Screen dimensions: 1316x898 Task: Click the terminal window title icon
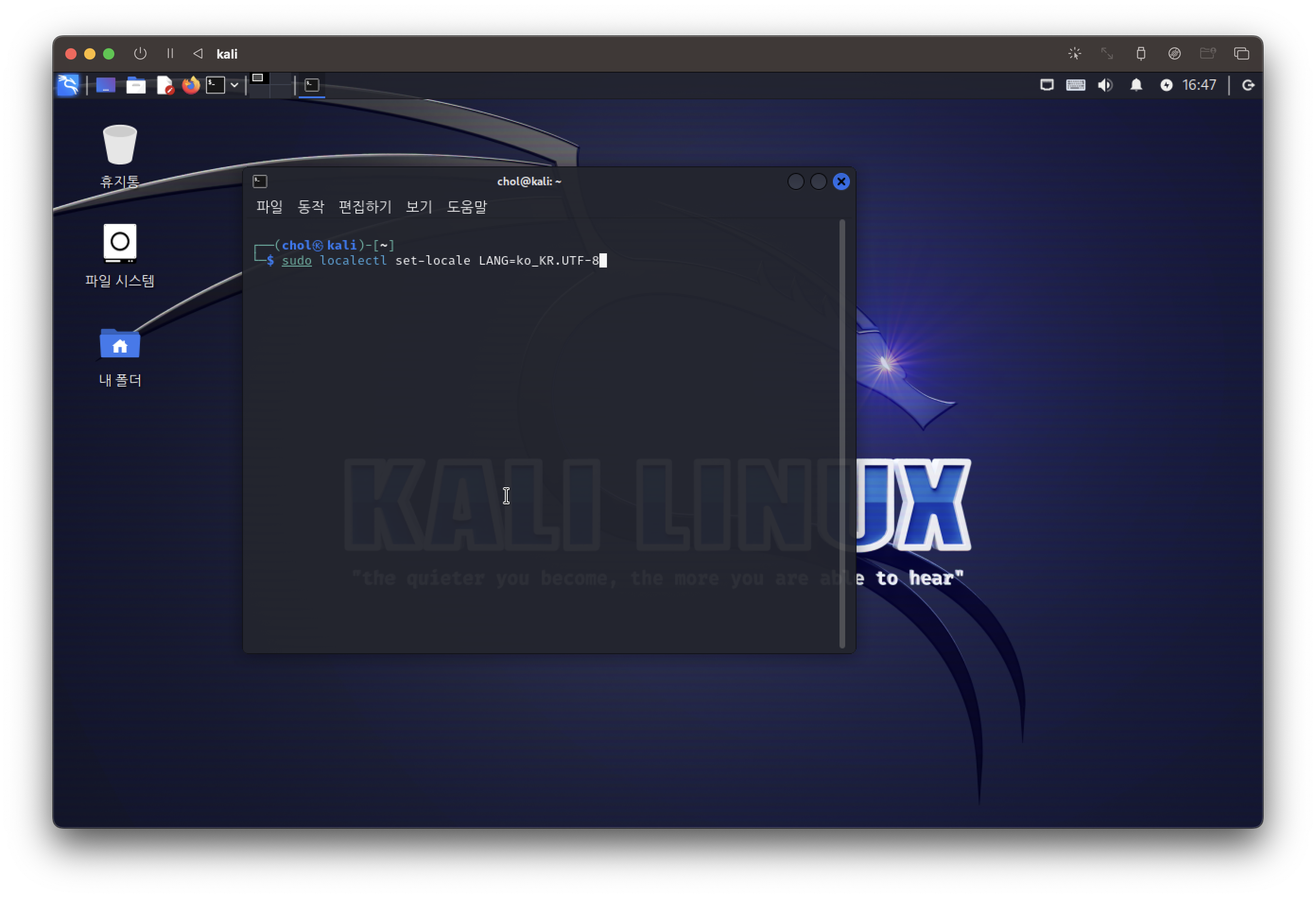pos(260,181)
